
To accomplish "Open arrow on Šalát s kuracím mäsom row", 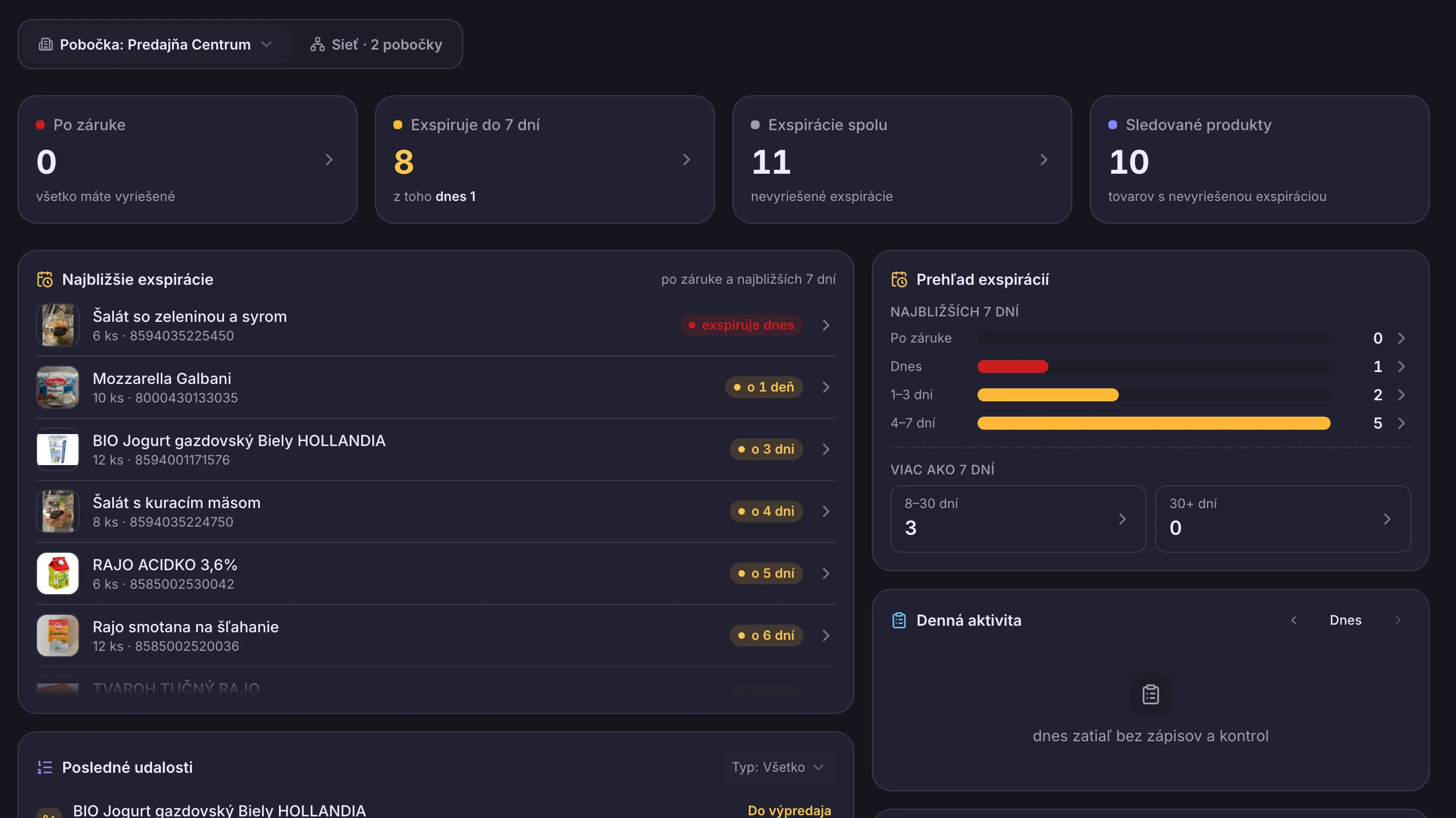I will click(826, 511).
